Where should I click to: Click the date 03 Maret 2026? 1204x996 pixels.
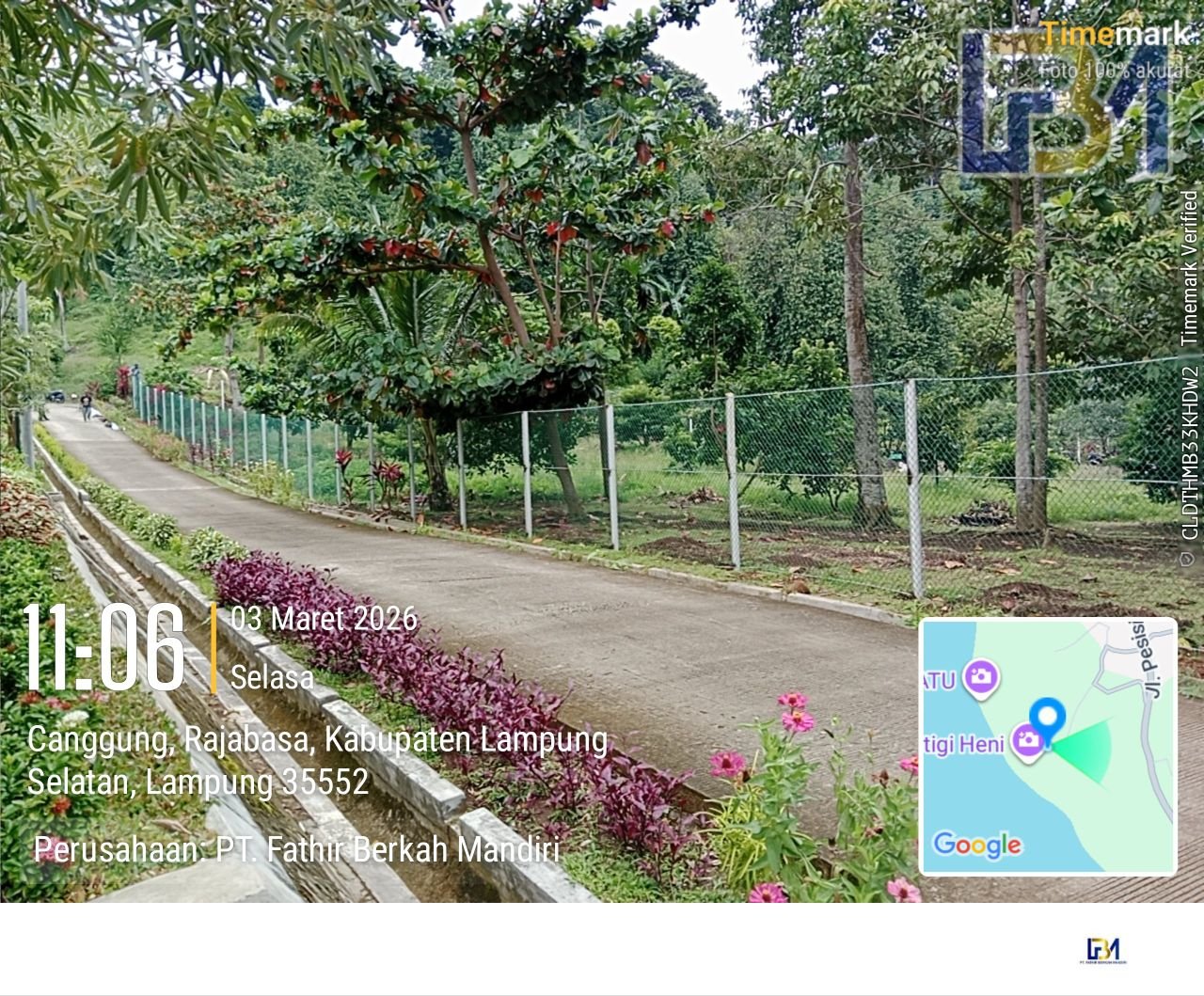pyautogui.click(x=324, y=619)
